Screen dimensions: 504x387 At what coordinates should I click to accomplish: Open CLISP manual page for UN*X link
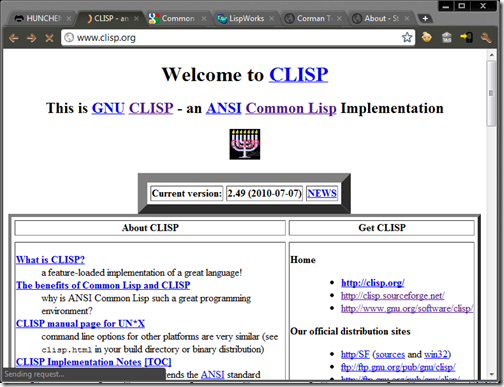(x=80, y=324)
